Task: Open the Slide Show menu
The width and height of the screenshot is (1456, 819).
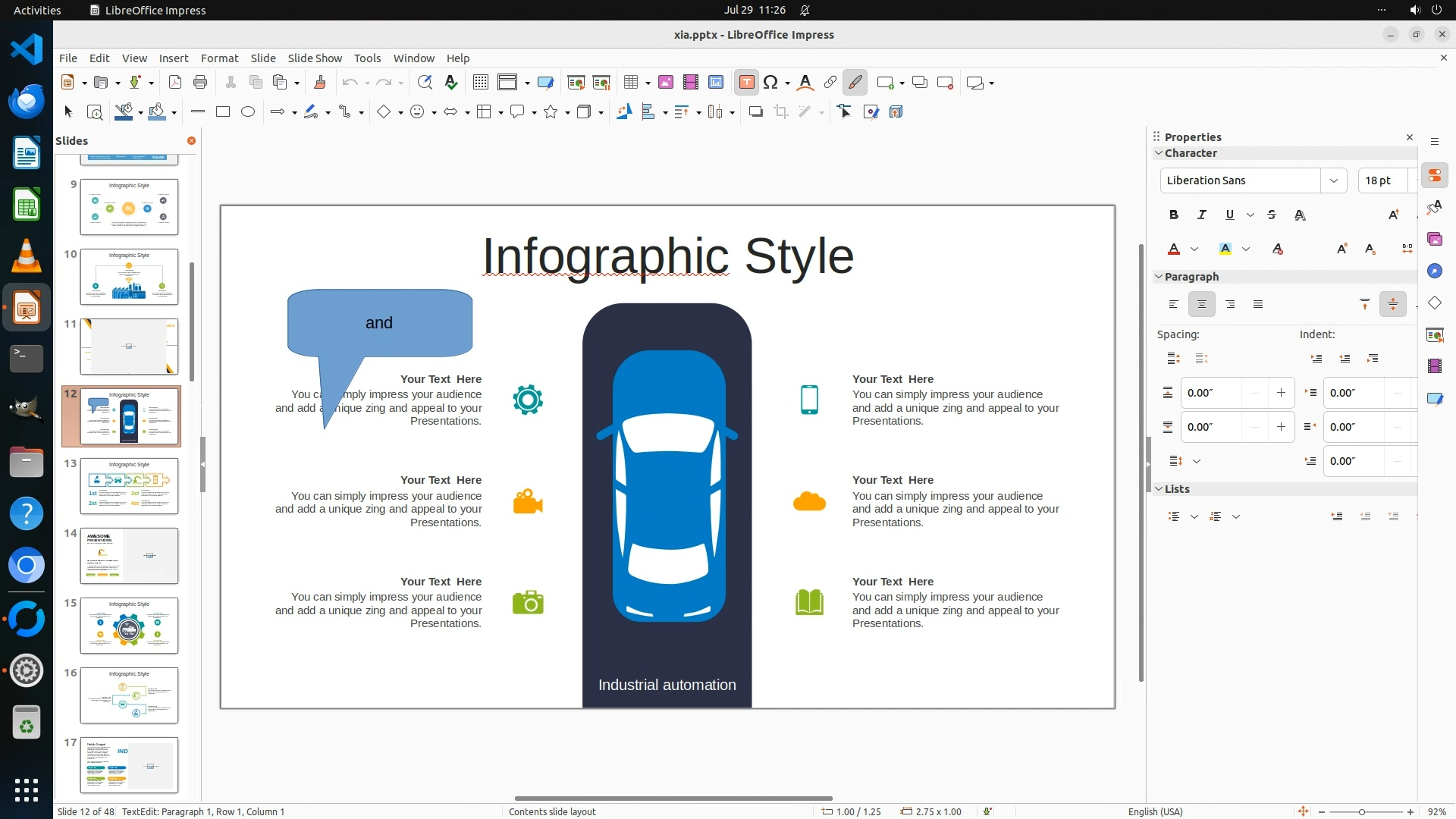Action: 314,58
